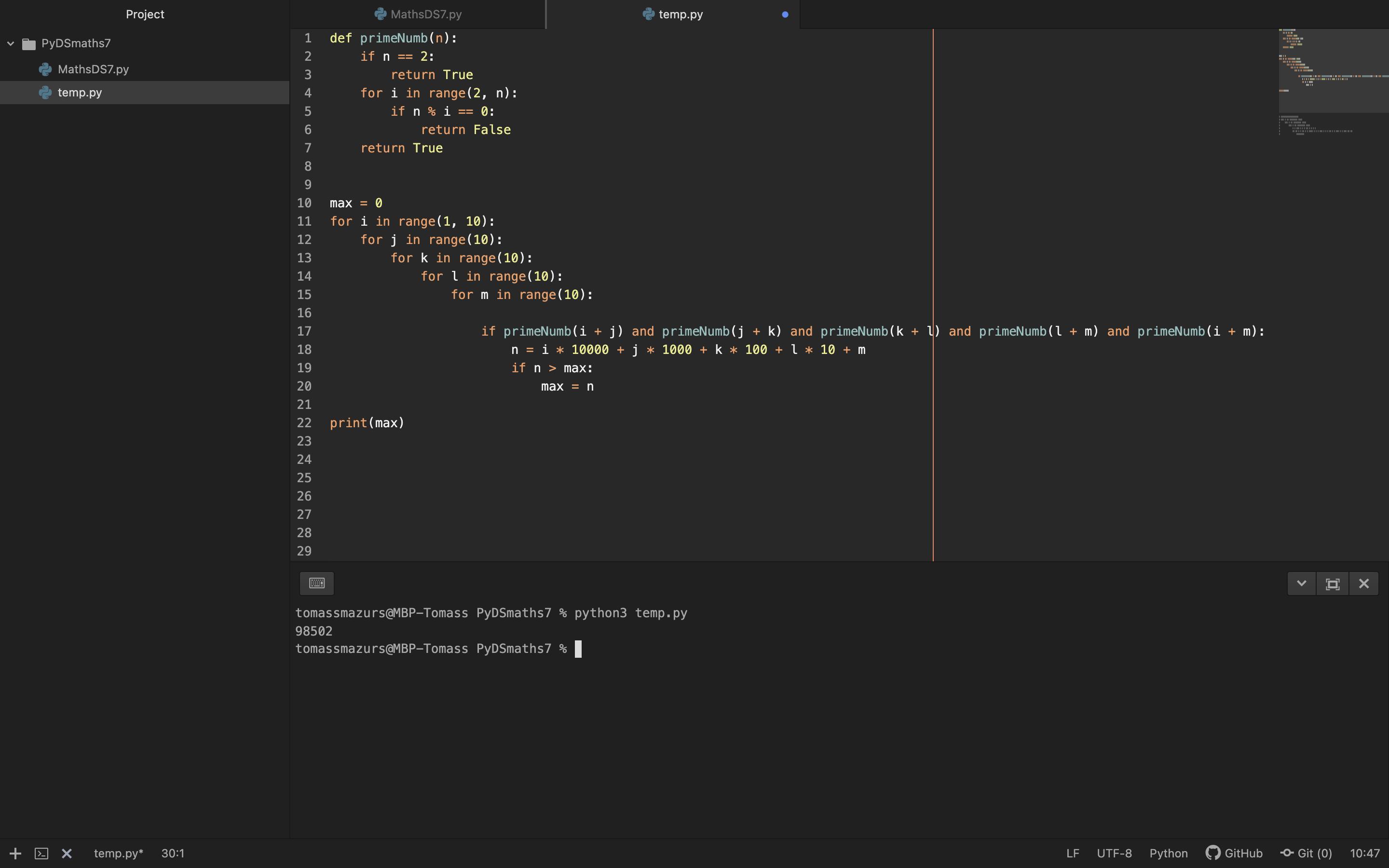Collapse the PyDSmaths7 project folder
This screenshot has width=1389, height=868.
pyautogui.click(x=11, y=43)
